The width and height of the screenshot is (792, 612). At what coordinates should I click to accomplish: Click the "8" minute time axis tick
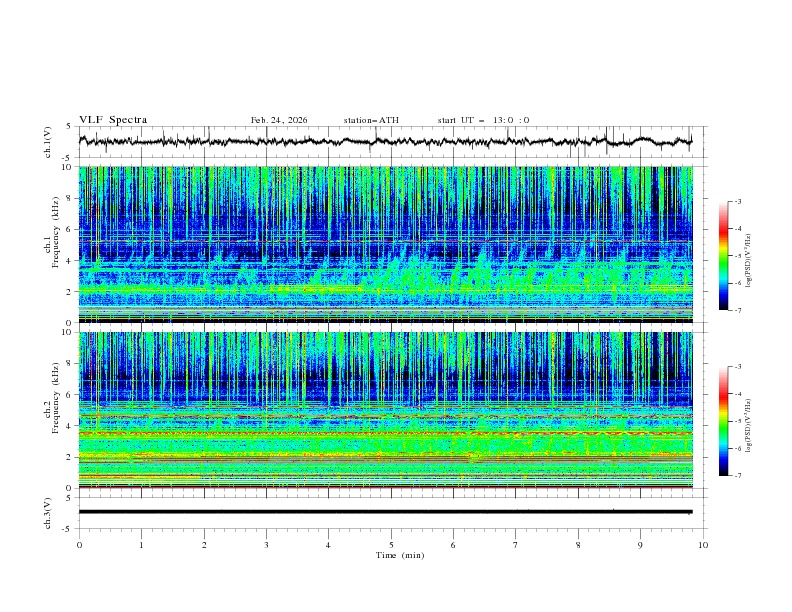tap(578, 545)
